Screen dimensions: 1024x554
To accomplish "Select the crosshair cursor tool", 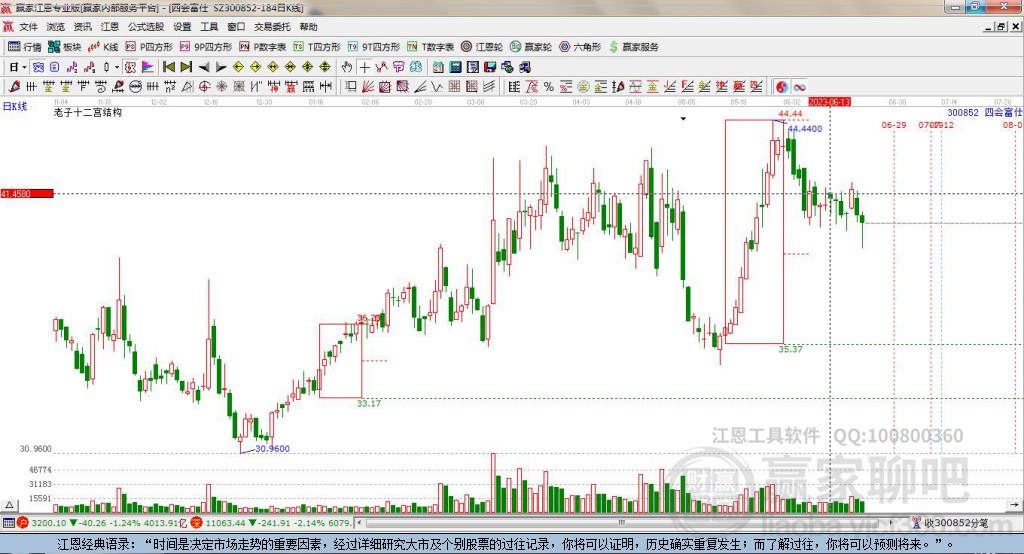I will (364, 67).
